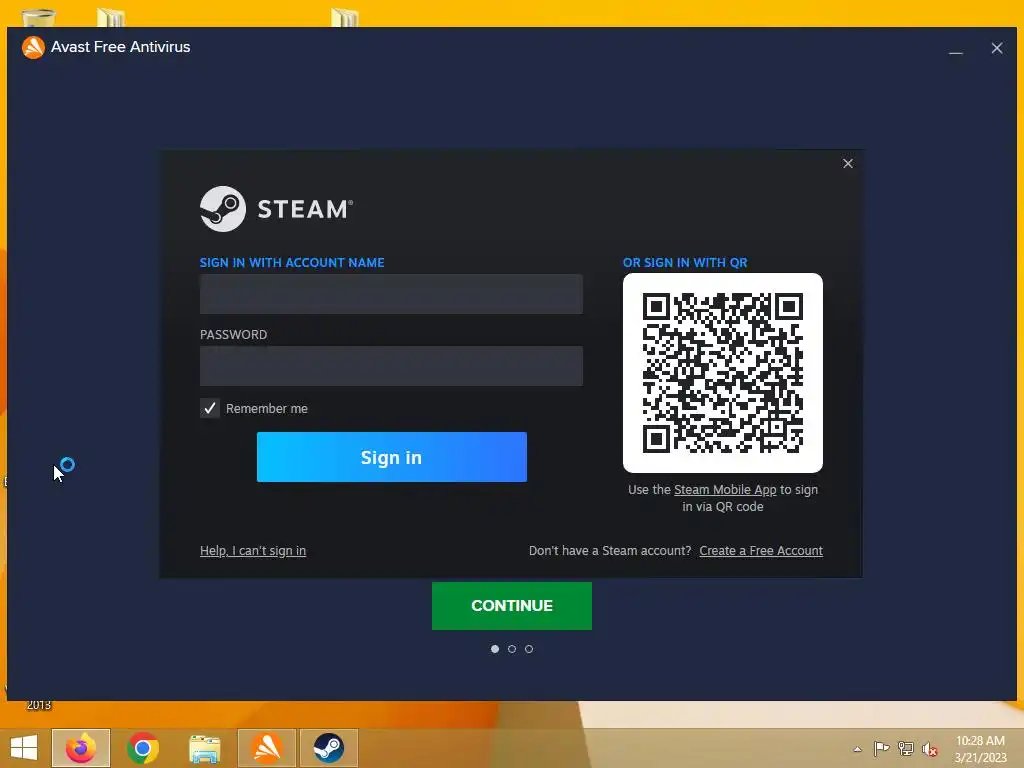The height and width of the screenshot is (768, 1024).
Task: Open Google Chrome from the taskbar
Action: click(x=143, y=748)
